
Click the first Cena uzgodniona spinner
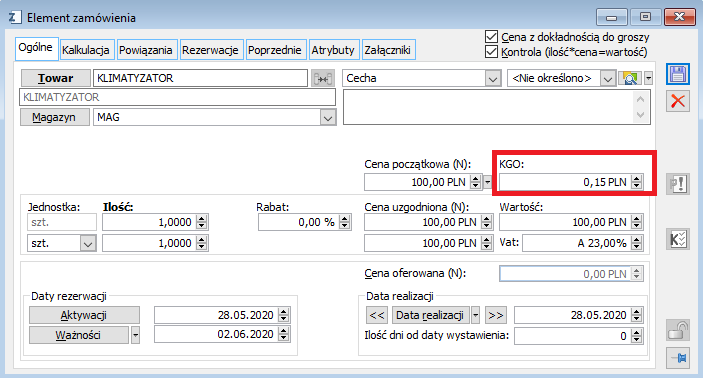(x=486, y=222)
